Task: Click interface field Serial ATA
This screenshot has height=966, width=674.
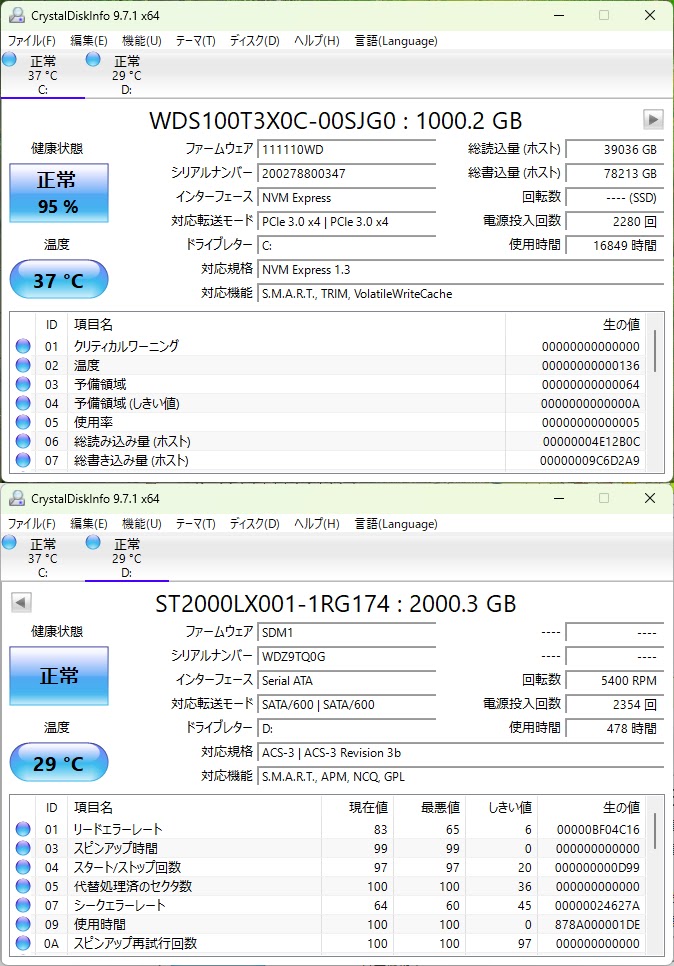Action: pos(346,681)
